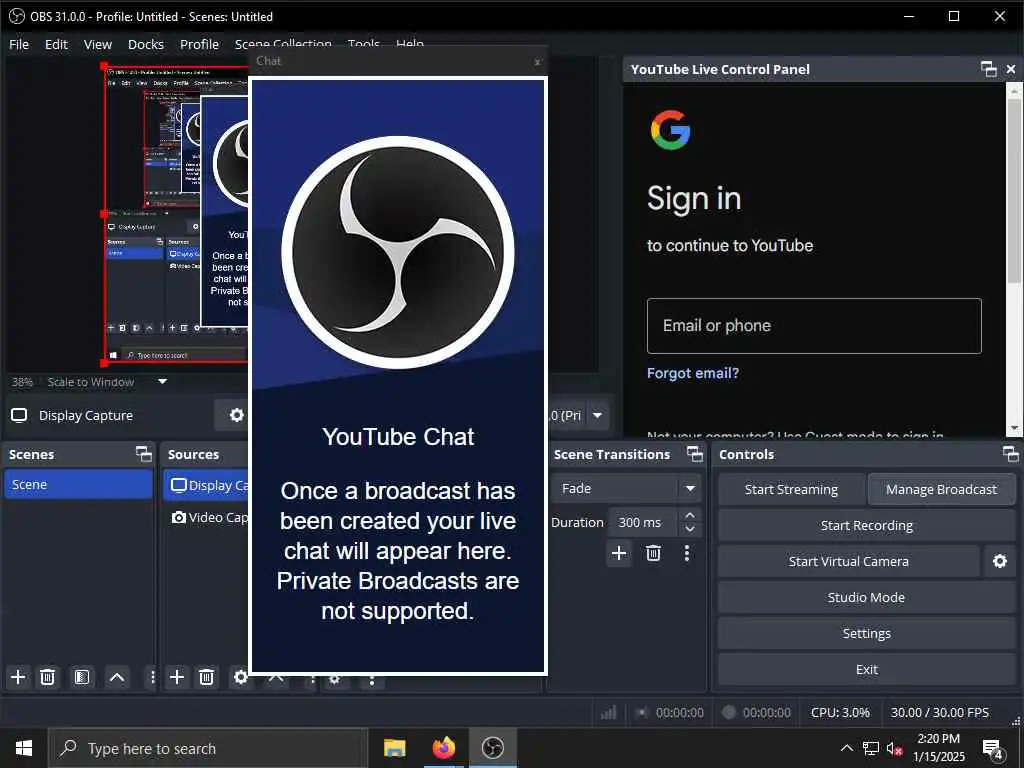Screen dimensions: 1024x768
Task: Float the Scene Transitions dock
Action: (x=695, y=454)
